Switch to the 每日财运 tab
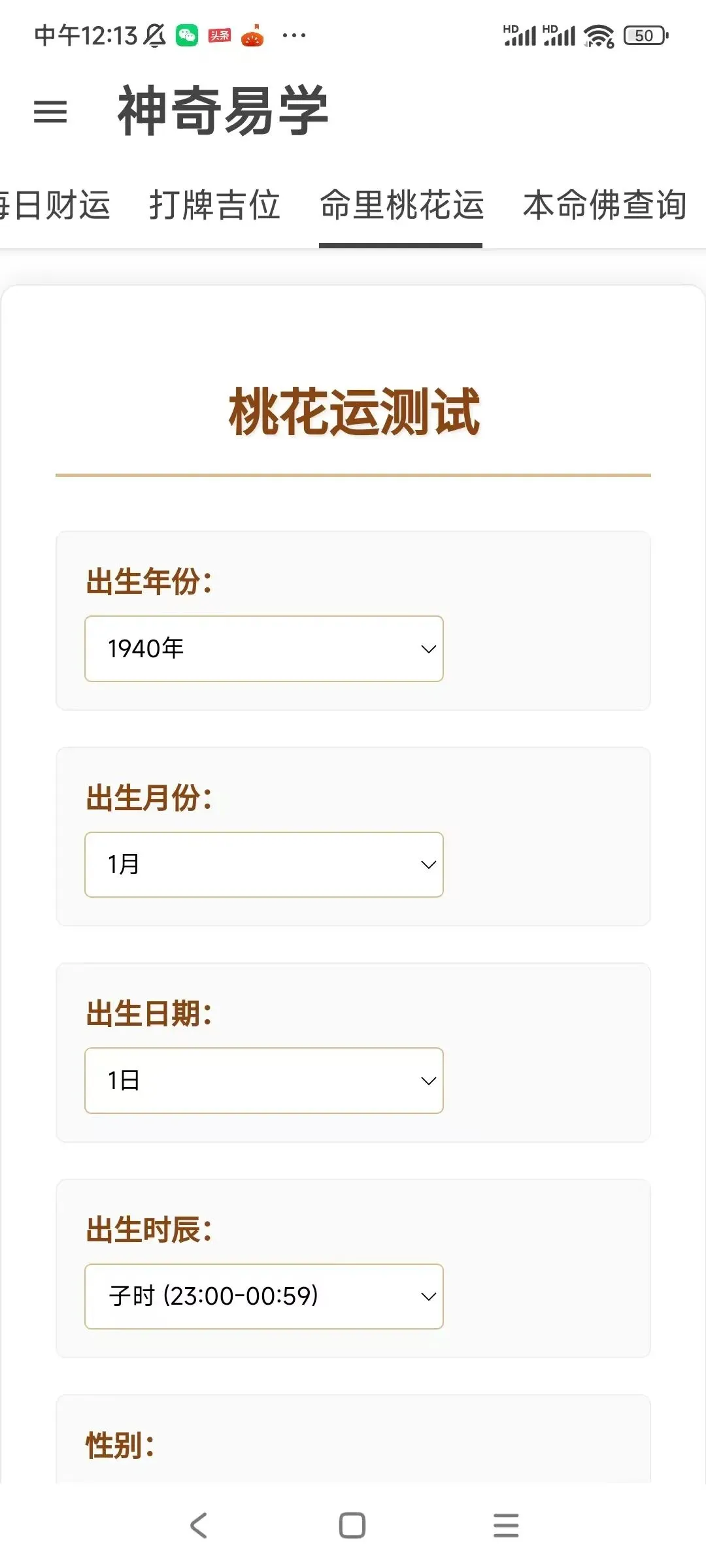Viewport: 706px width, 1568px height. 56,205
